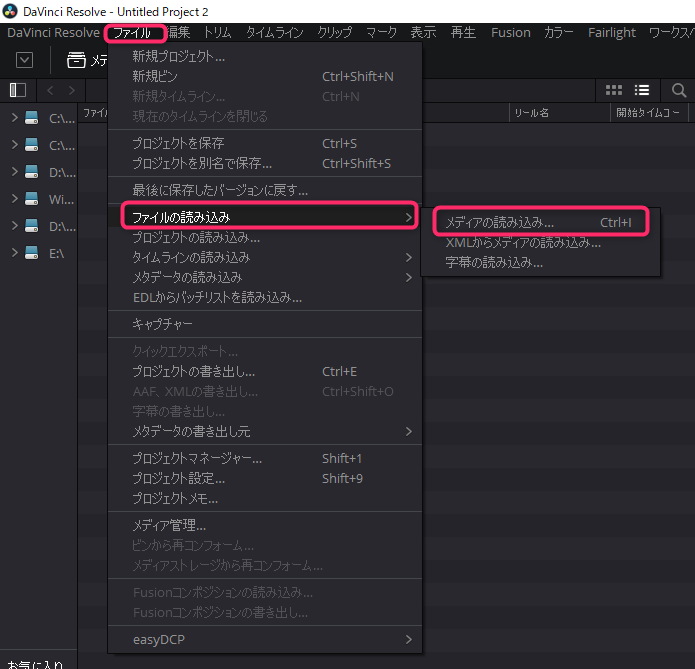Click the DaVinci Resolve logo icon in title bar
The height and width of the screenshot is (669, 695).
pos(10,11)
